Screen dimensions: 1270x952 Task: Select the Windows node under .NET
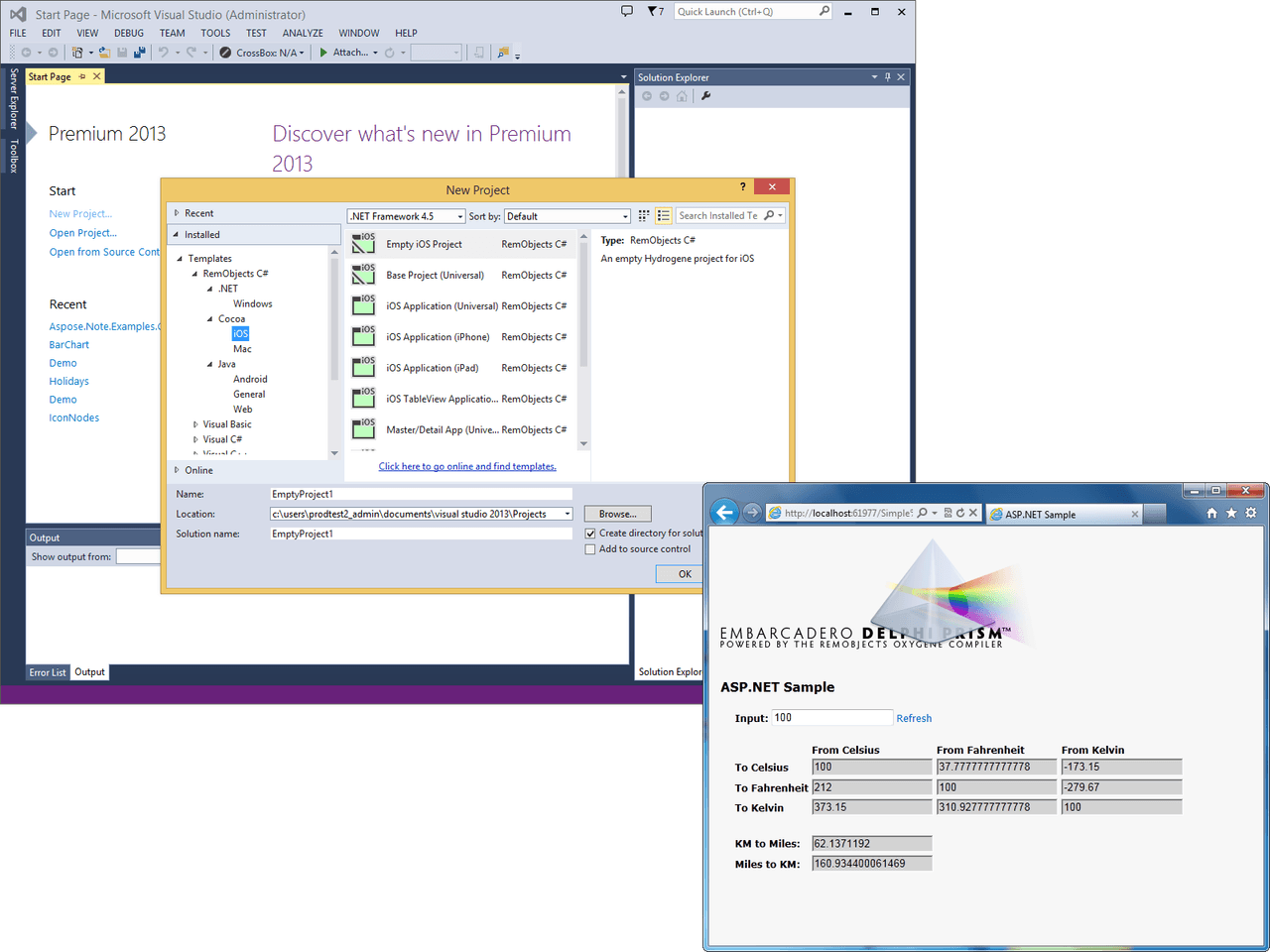[253, 303]
